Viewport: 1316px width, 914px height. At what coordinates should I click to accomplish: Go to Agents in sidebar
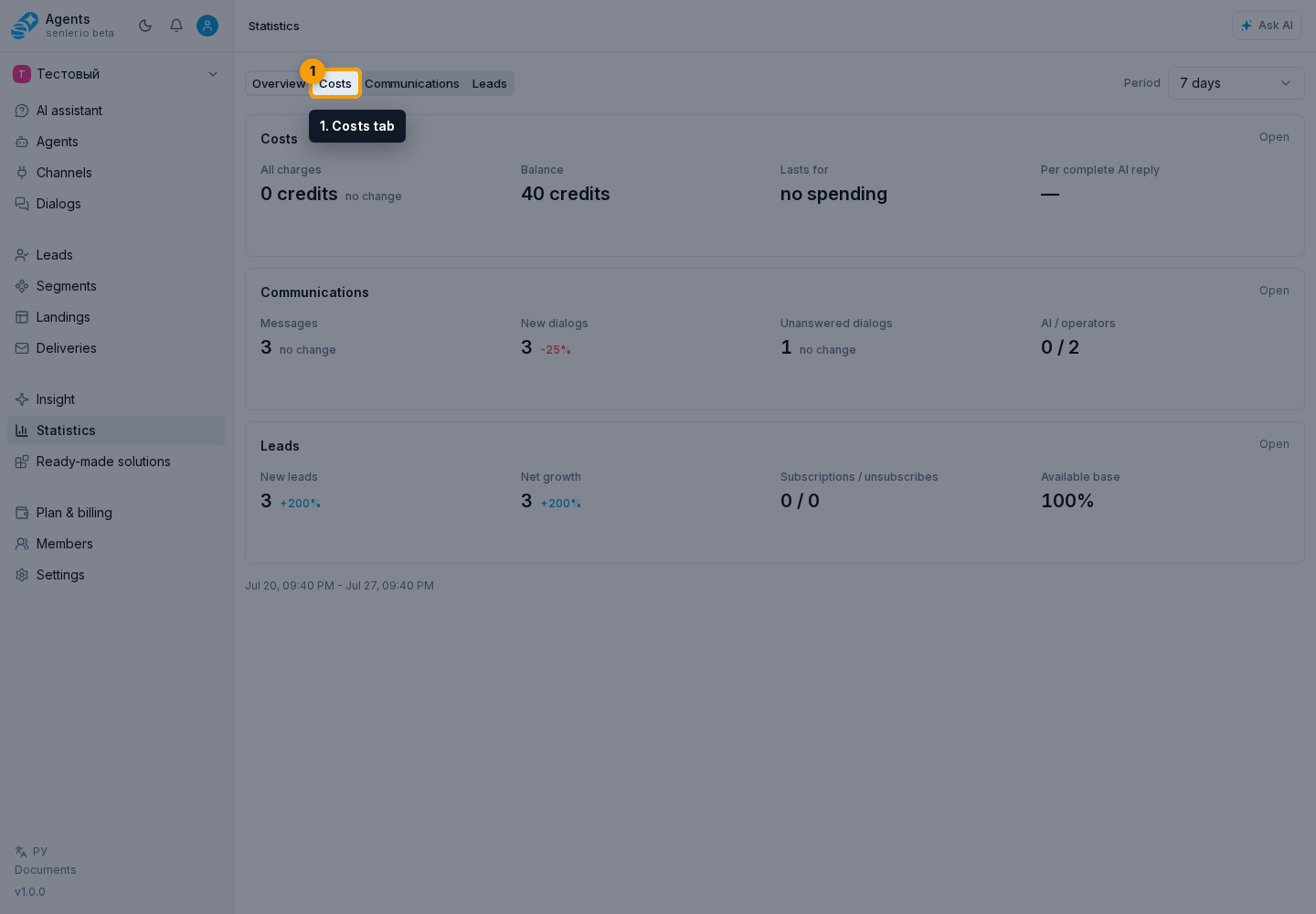[116, 142]
